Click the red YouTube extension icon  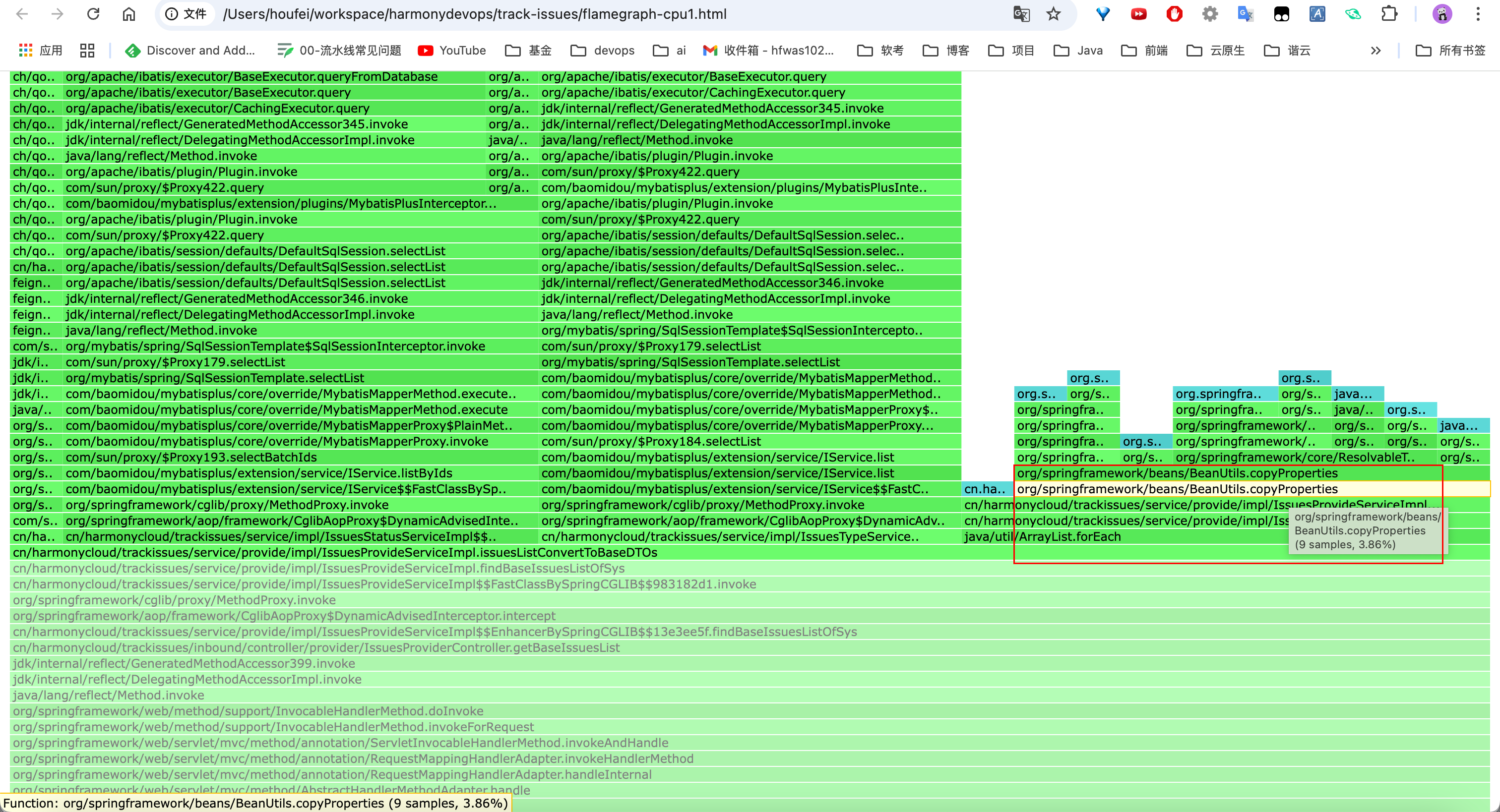point(1138,14)
